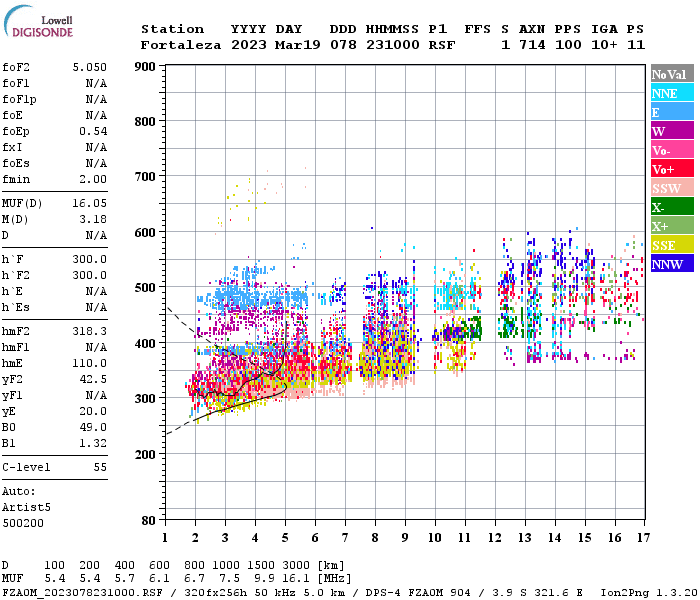700x600 pixels.
Task: Click the IGA value 10+
Action: [604, 45]
